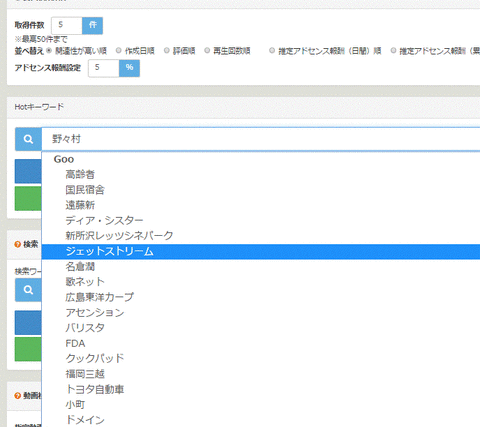Choose 広島東洋カープ from the list
The height and width of the screenshot is (427, 480).
(261, 297)
